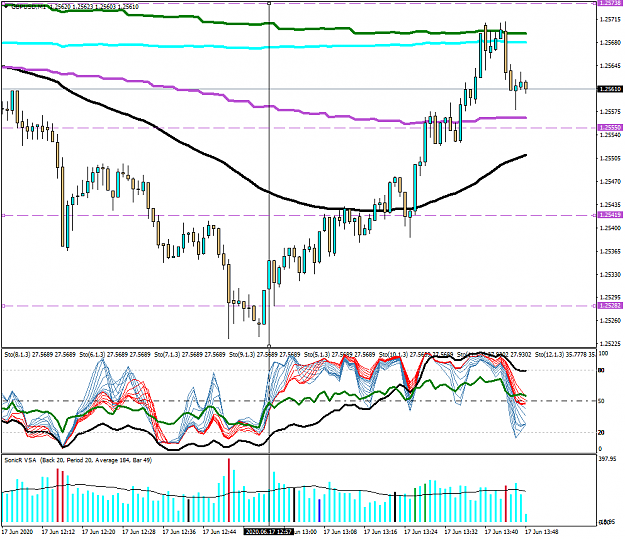
Task: Click the stochastic scale value 20
Action: point(601,432)
